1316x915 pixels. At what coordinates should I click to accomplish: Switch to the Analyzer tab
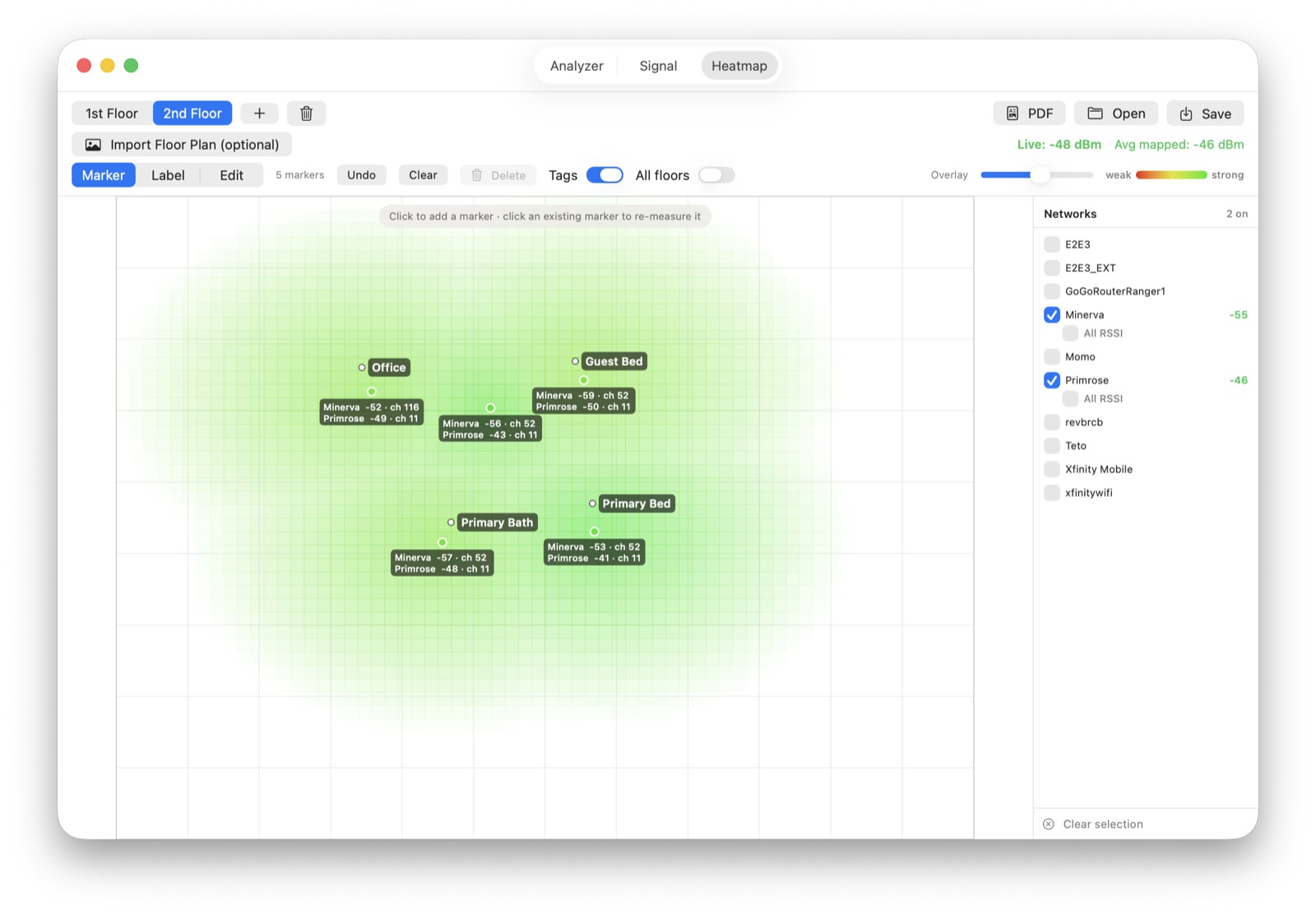pos(577,66)
